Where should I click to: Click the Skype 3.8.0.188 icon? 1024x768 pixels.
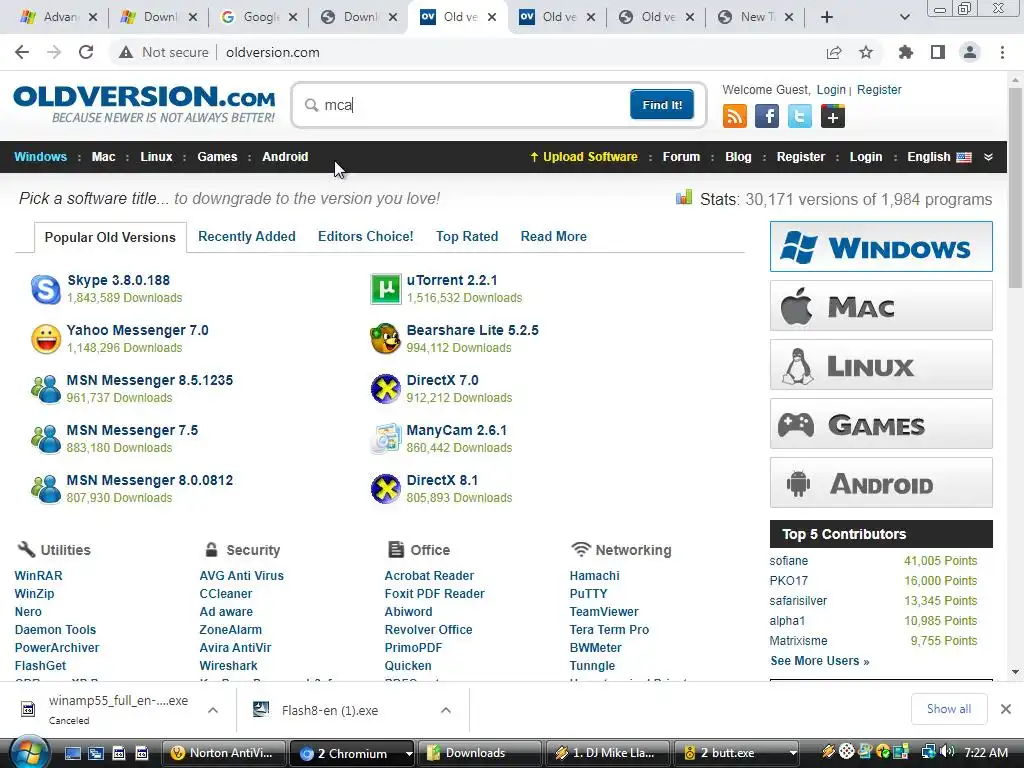point(46,289)
